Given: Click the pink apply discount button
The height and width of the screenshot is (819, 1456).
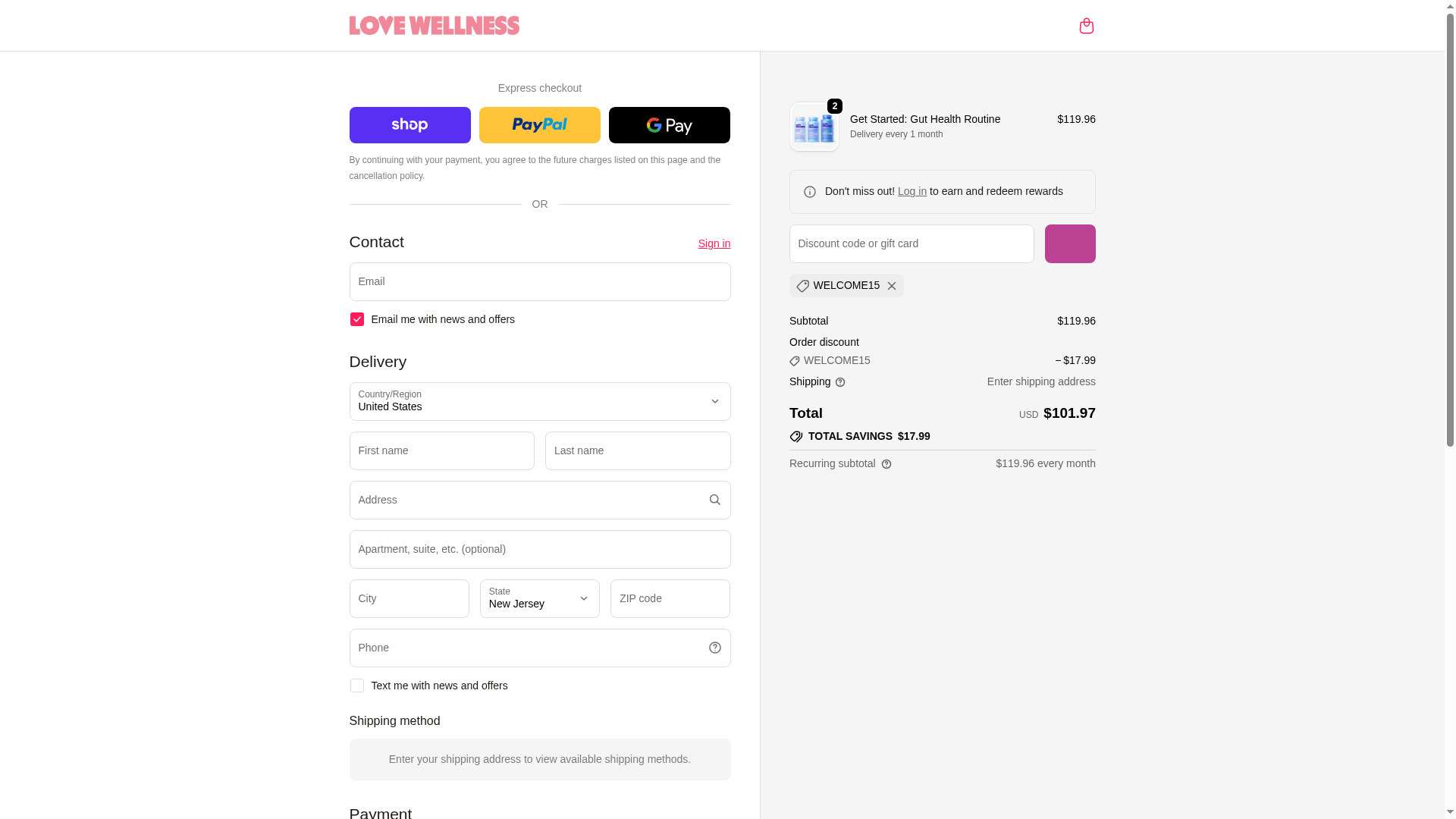Looking at the screenshot, I should point(1069,243).
